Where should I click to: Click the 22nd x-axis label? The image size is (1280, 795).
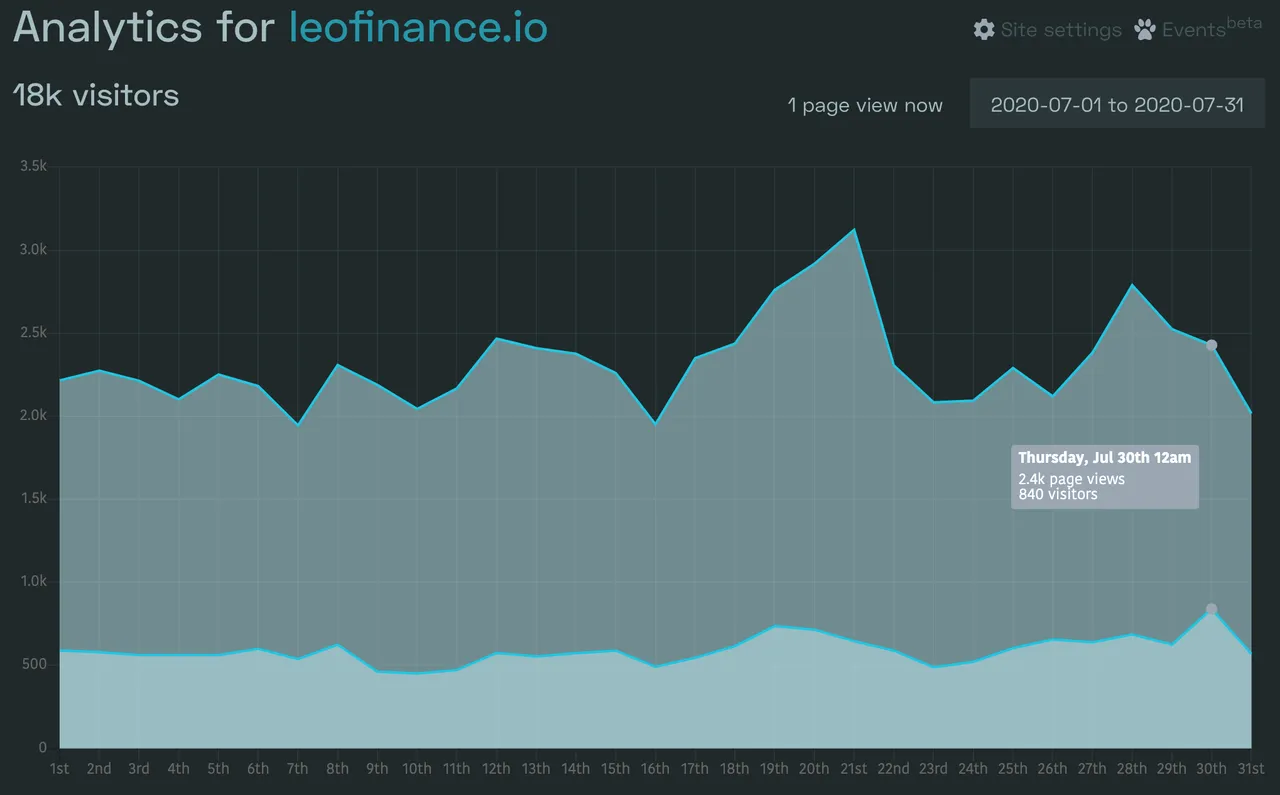(x=893, y=768)
